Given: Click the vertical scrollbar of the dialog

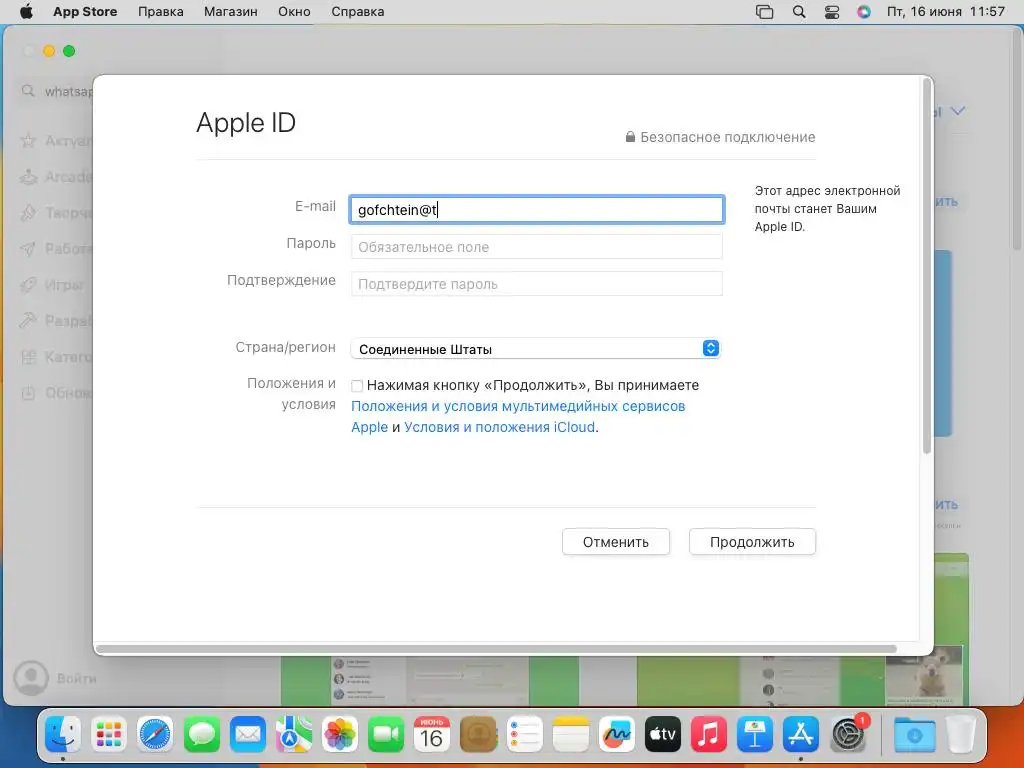Looking at the screenshot, I should [926, 268].
